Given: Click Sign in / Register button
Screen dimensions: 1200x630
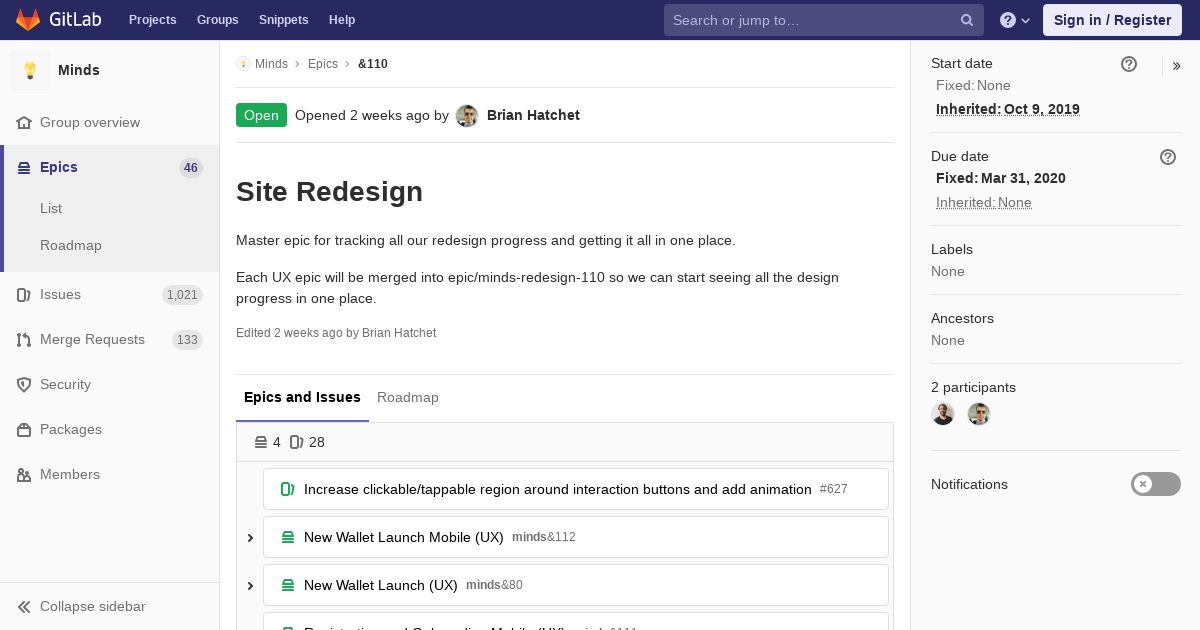Looking at the screenshot, I should [x=1112, y=20].
